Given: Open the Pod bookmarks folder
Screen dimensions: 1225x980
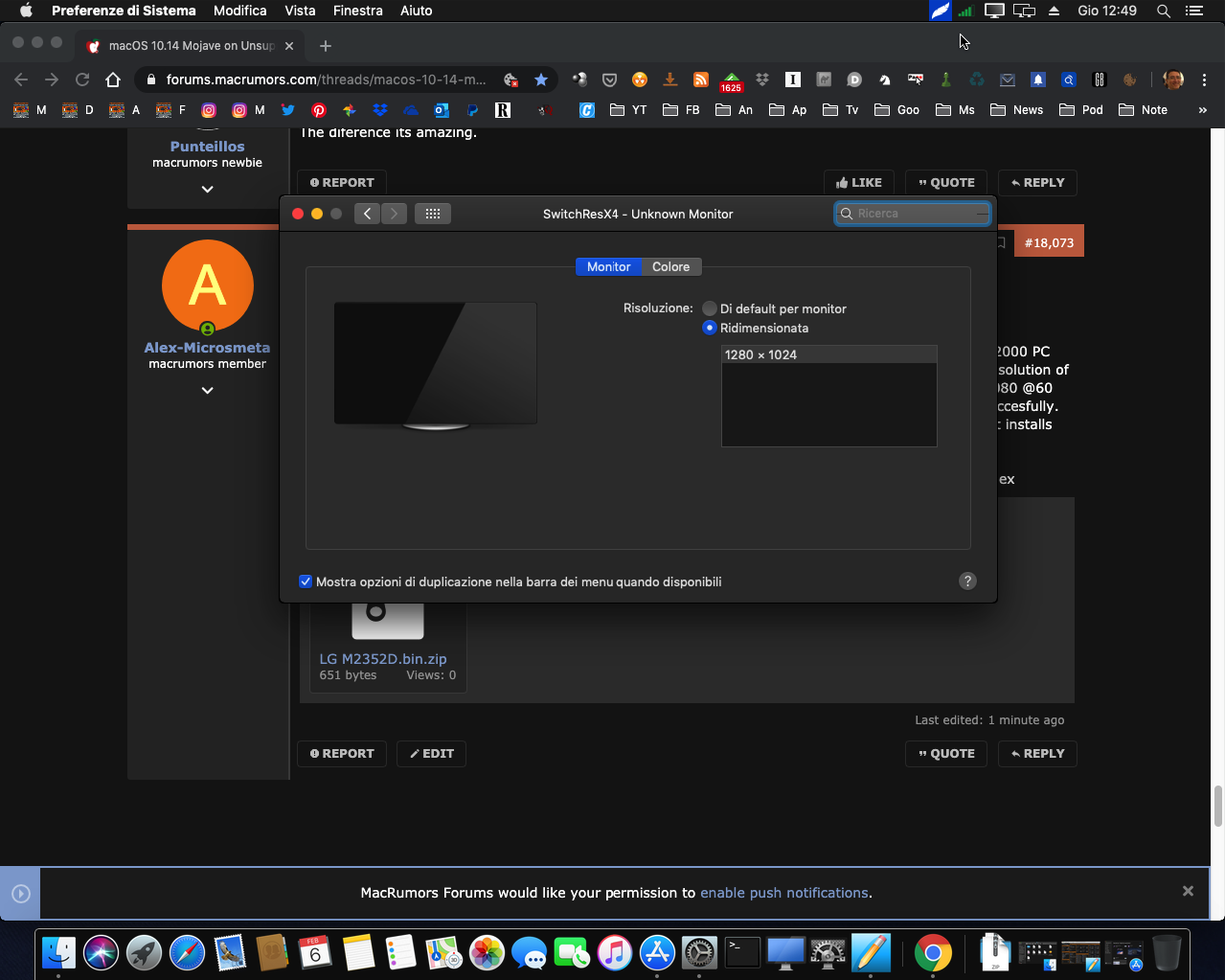Looking at the screenshot, I should click(1080, 110).
